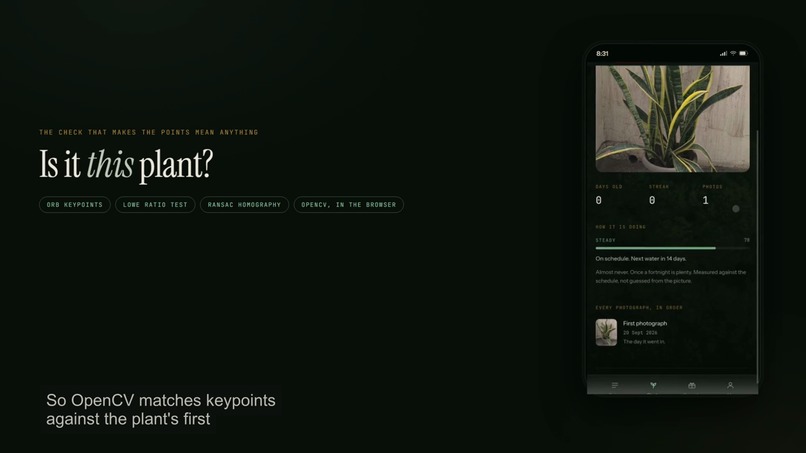806x453 pixels.
Task: Open the profile person icon in bottom bar
Action: (730, 385)
